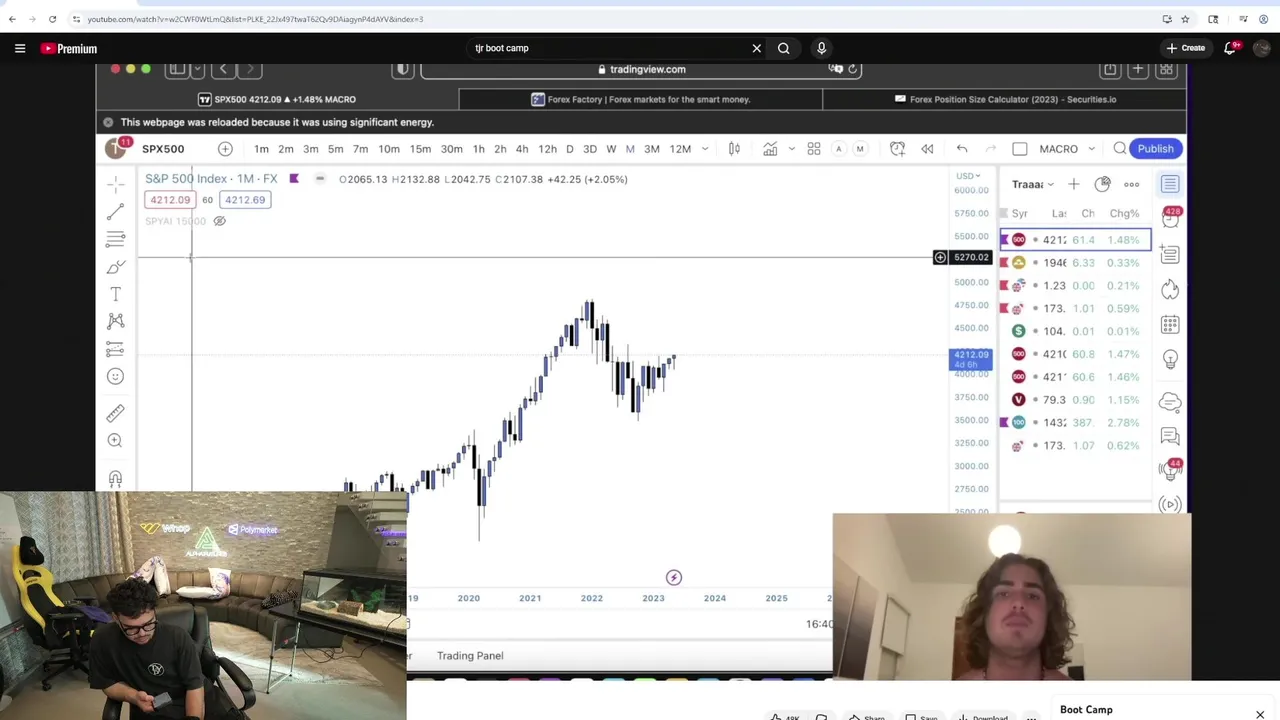Open the Traaa watchlist name dropdown
This screenshot has height=720, width=1280.
click(1033, 184)
